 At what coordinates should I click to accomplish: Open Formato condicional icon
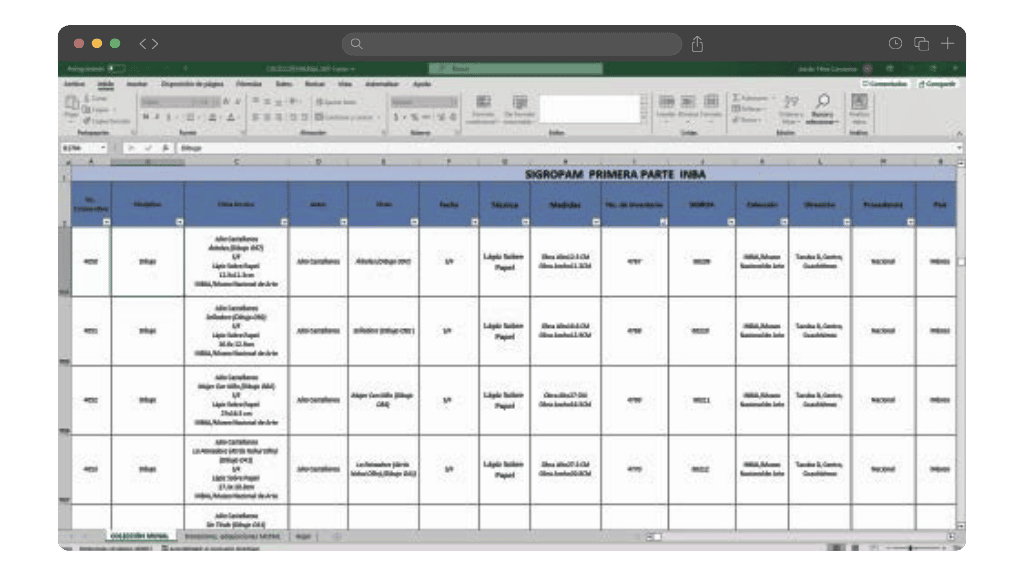[483, 103]
